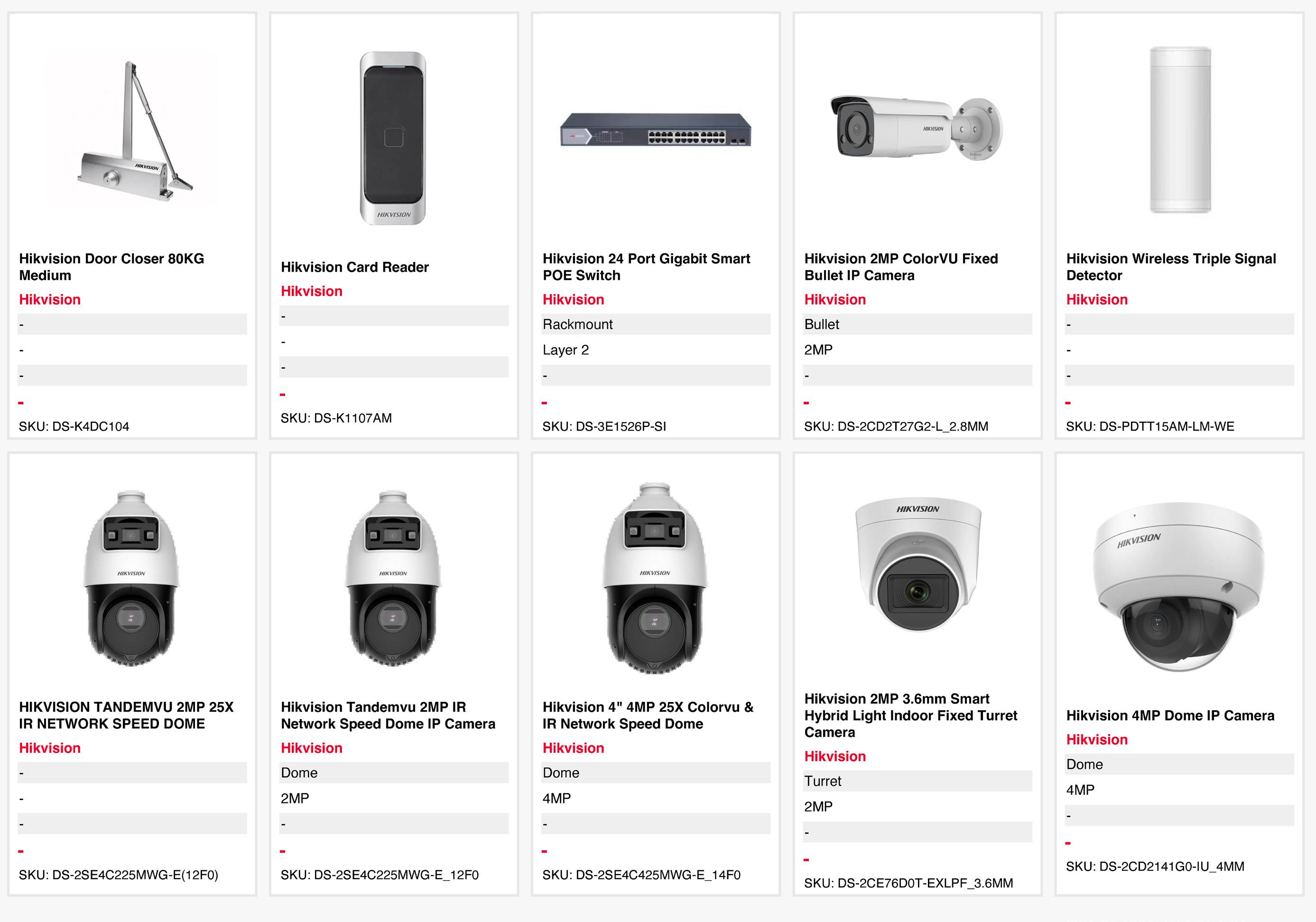The image size is (1316, 922).
Task: Select the 24 Port POE Switch image
Action: 656,129
